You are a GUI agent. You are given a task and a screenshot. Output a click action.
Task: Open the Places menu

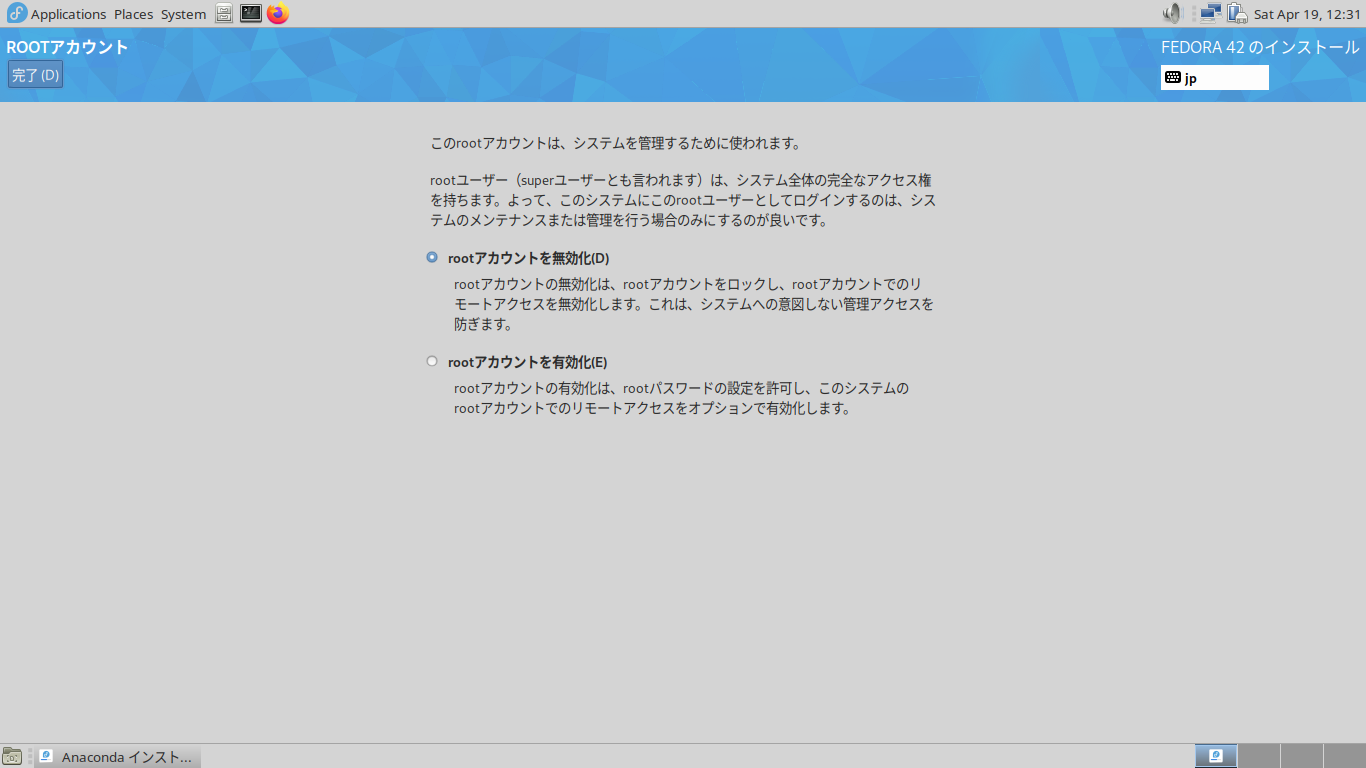point(133,14)
